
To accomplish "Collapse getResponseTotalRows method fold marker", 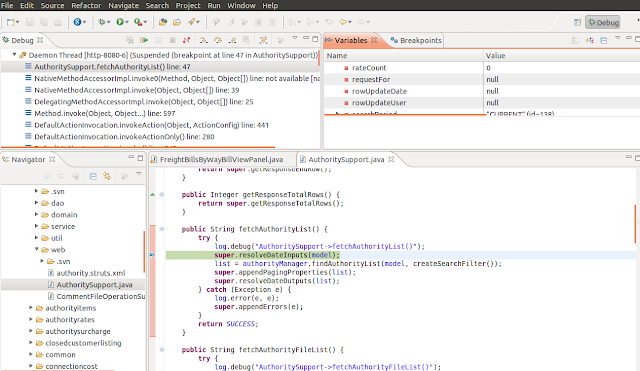I will pos(162,194).
